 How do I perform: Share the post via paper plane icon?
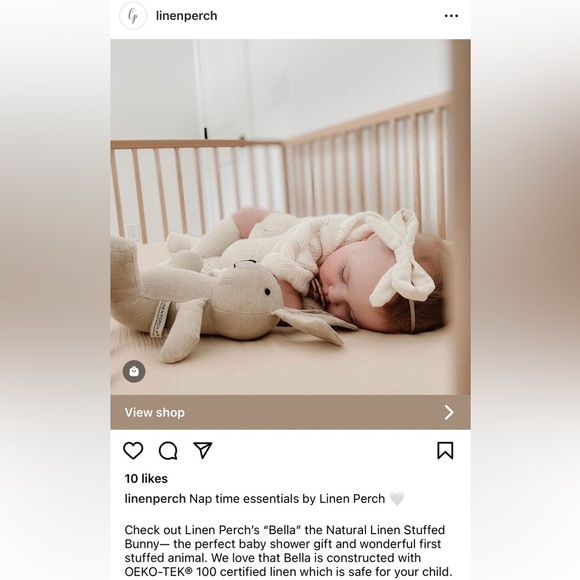(x=203, y=450)
